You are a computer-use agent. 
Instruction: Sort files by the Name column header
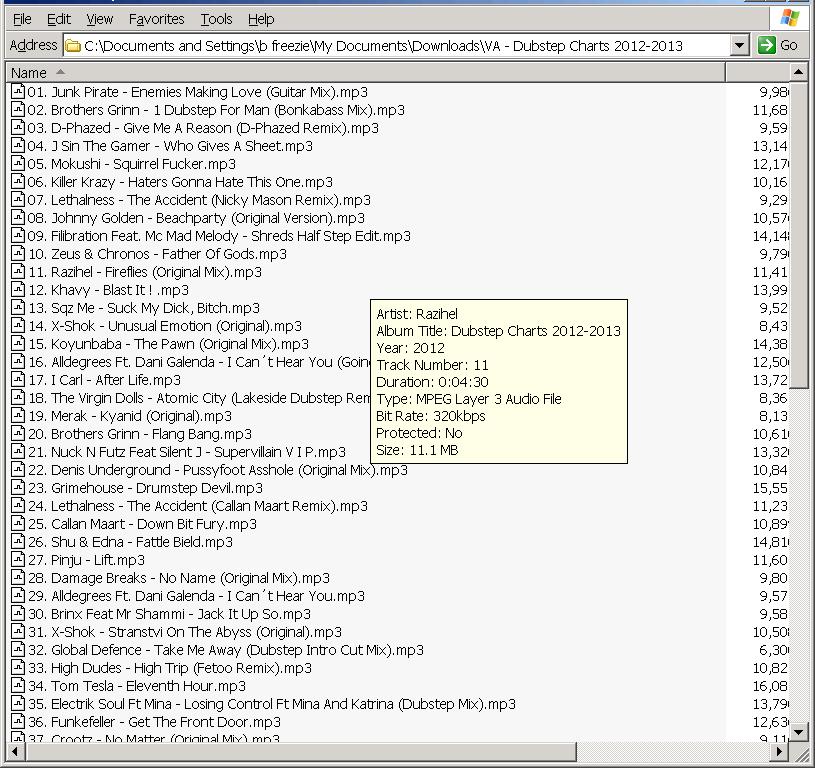(29, 72)
